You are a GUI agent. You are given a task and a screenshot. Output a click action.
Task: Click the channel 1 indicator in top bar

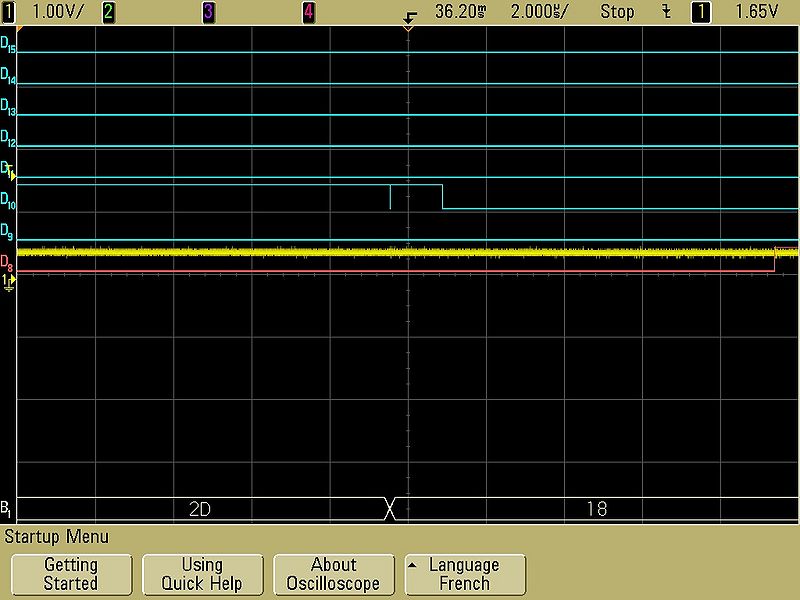[11, 11]
